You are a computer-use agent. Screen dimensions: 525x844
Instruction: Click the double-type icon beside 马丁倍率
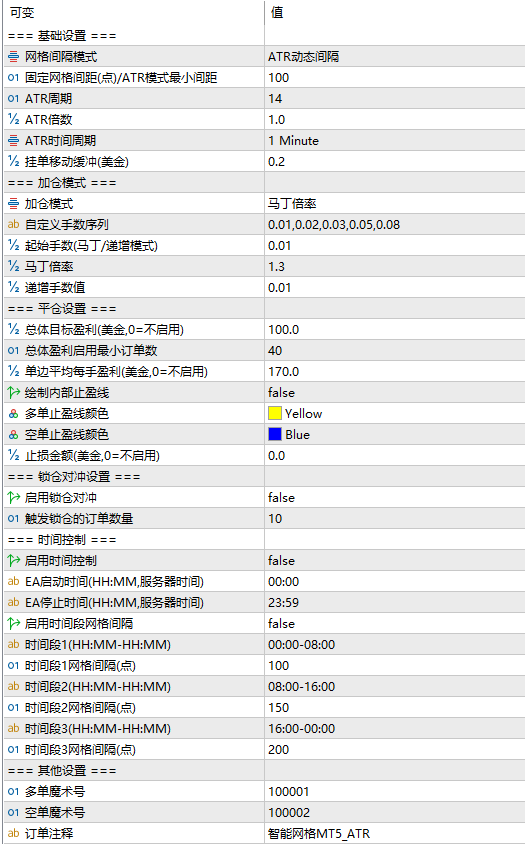point(13,266)
